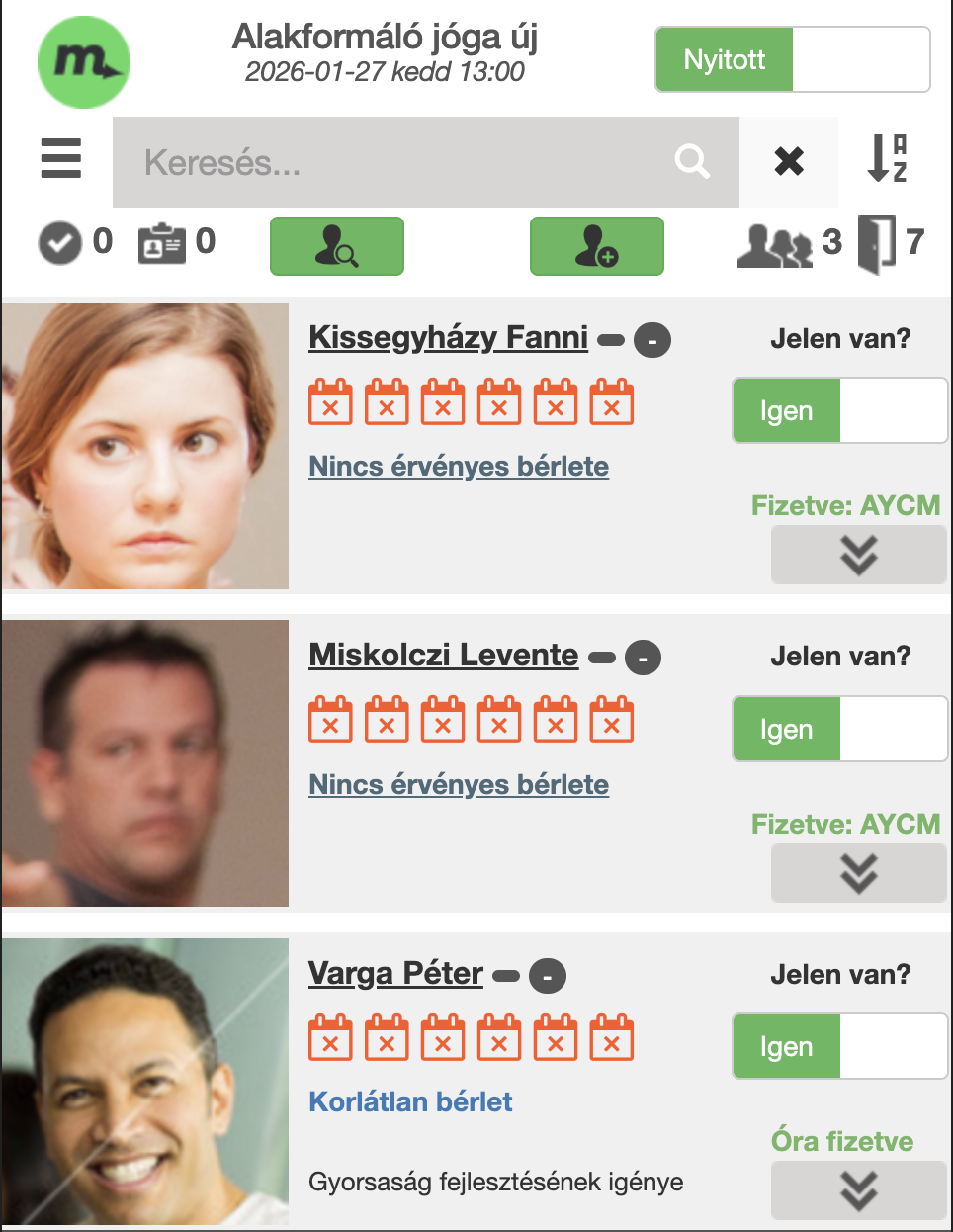Sort the list alphabetically A-Z
The height and width of the screenshot is (1232, 953).
click(887, 158)
